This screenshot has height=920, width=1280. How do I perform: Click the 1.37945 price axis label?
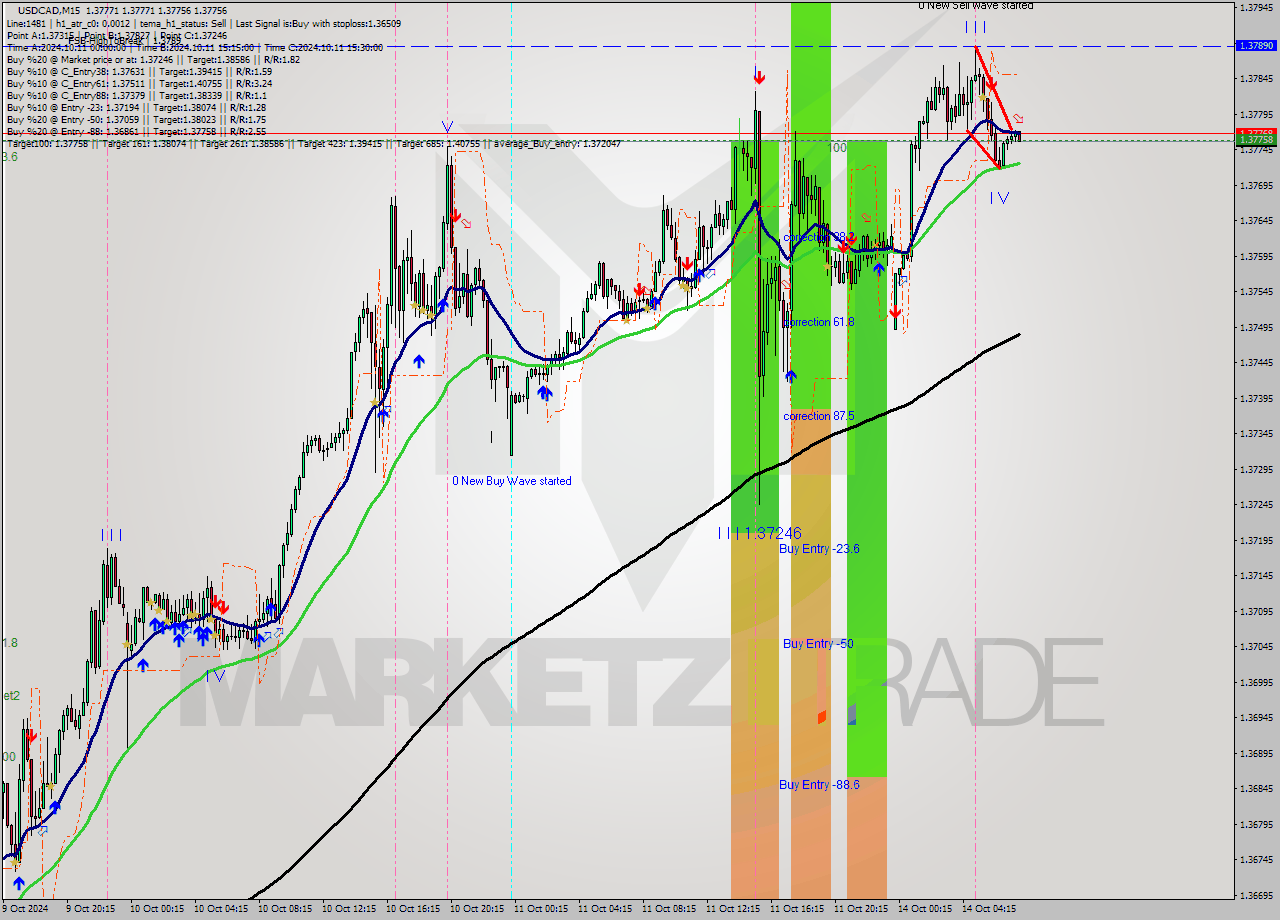1256,7
